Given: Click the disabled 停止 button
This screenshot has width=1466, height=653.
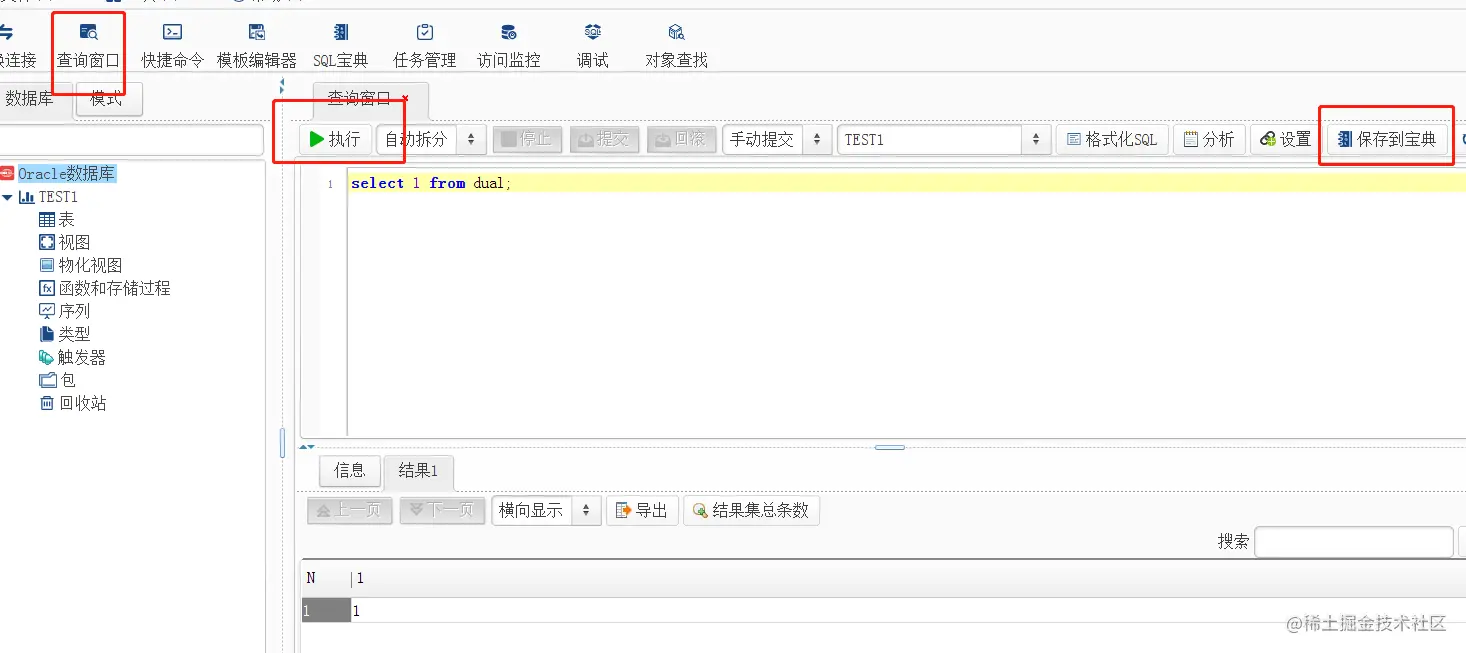Looking at the screenshot, I should click(x=527, y=139).
